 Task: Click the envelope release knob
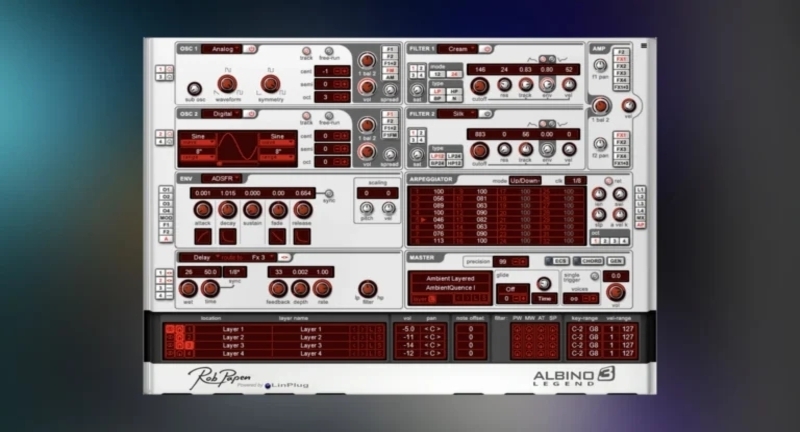302,210
